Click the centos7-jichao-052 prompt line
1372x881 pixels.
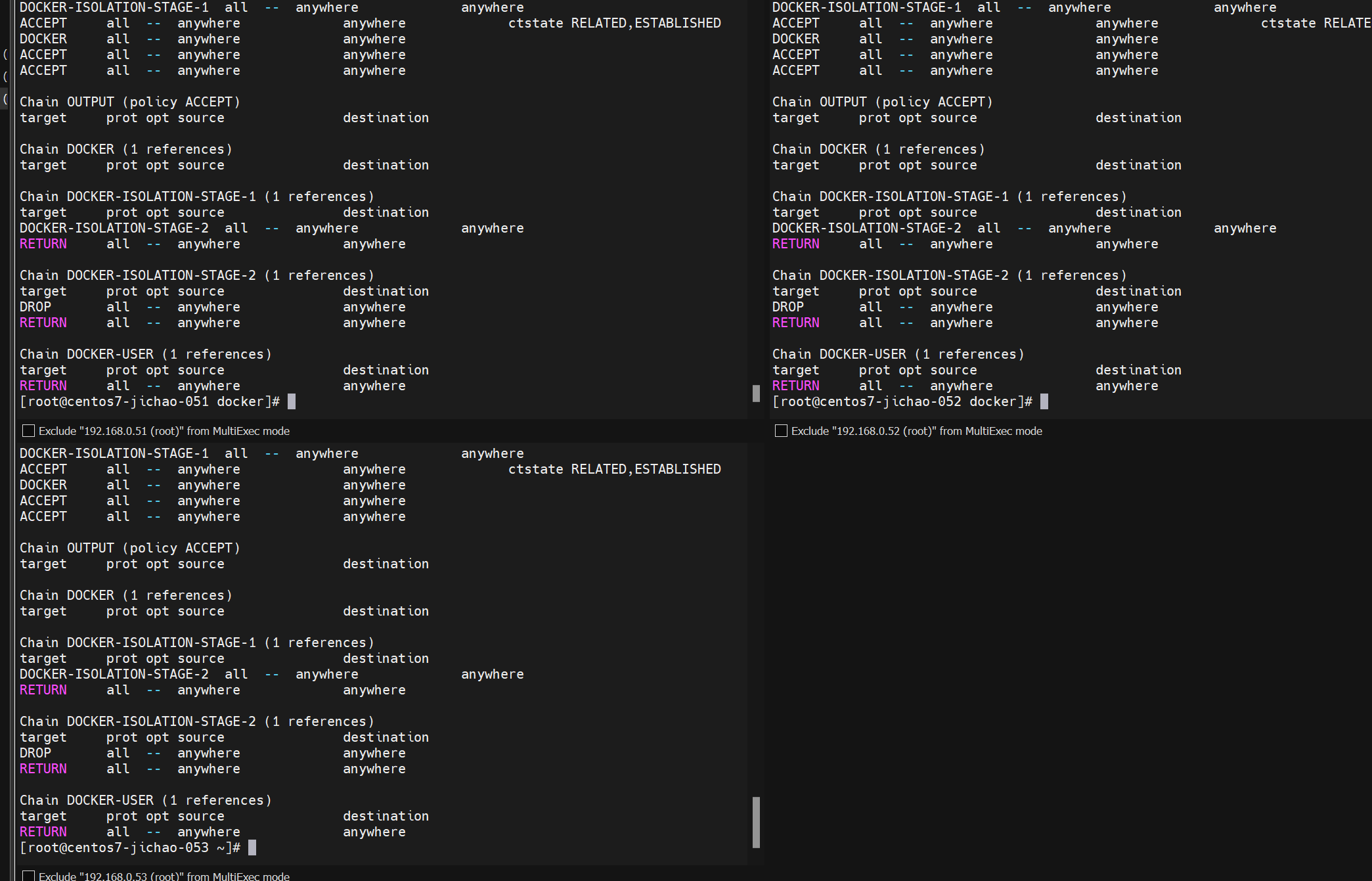pyautogui.click(x=910, y=401)
